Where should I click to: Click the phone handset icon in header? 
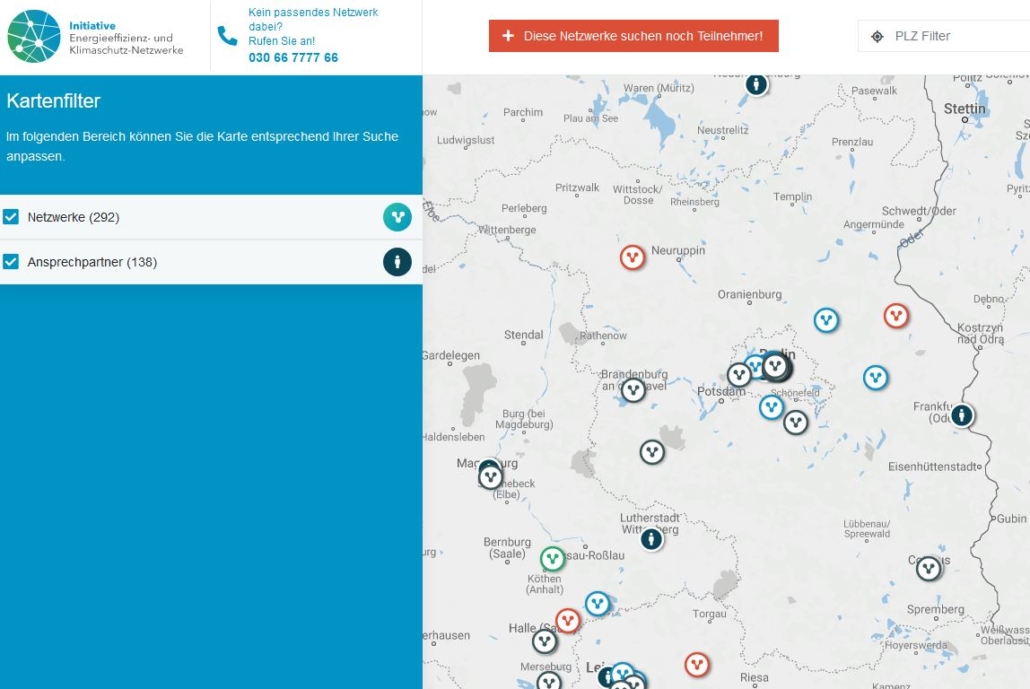pyautogui.click(x=227, y=36)
